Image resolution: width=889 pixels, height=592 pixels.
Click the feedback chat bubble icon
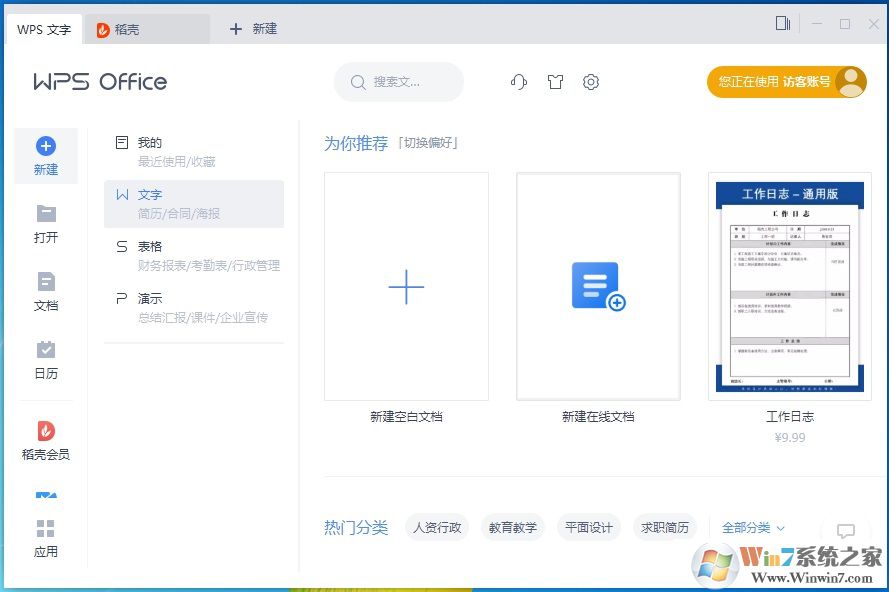pos(845,531)
